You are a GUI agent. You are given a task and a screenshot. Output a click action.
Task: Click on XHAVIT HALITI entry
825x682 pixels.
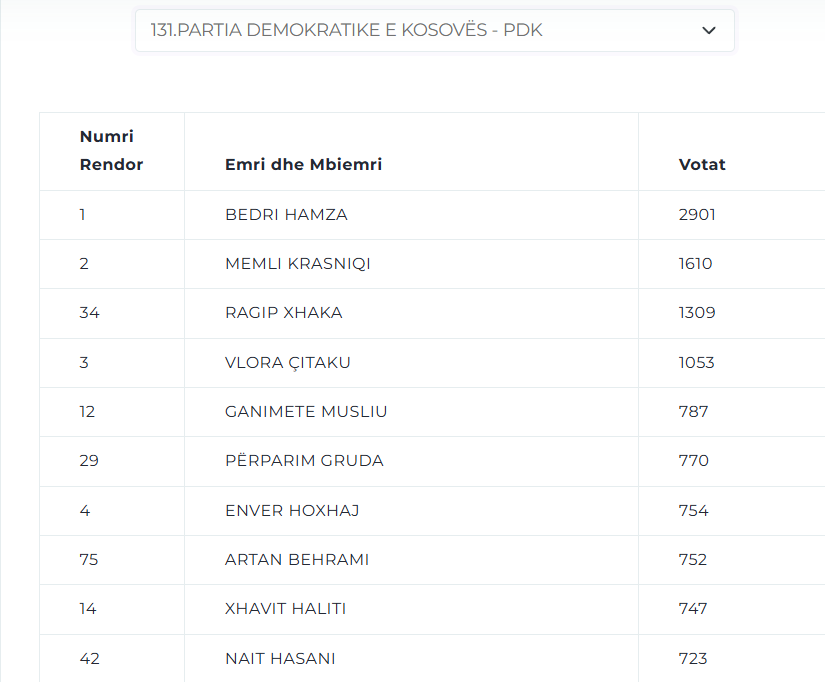point(285,609)
